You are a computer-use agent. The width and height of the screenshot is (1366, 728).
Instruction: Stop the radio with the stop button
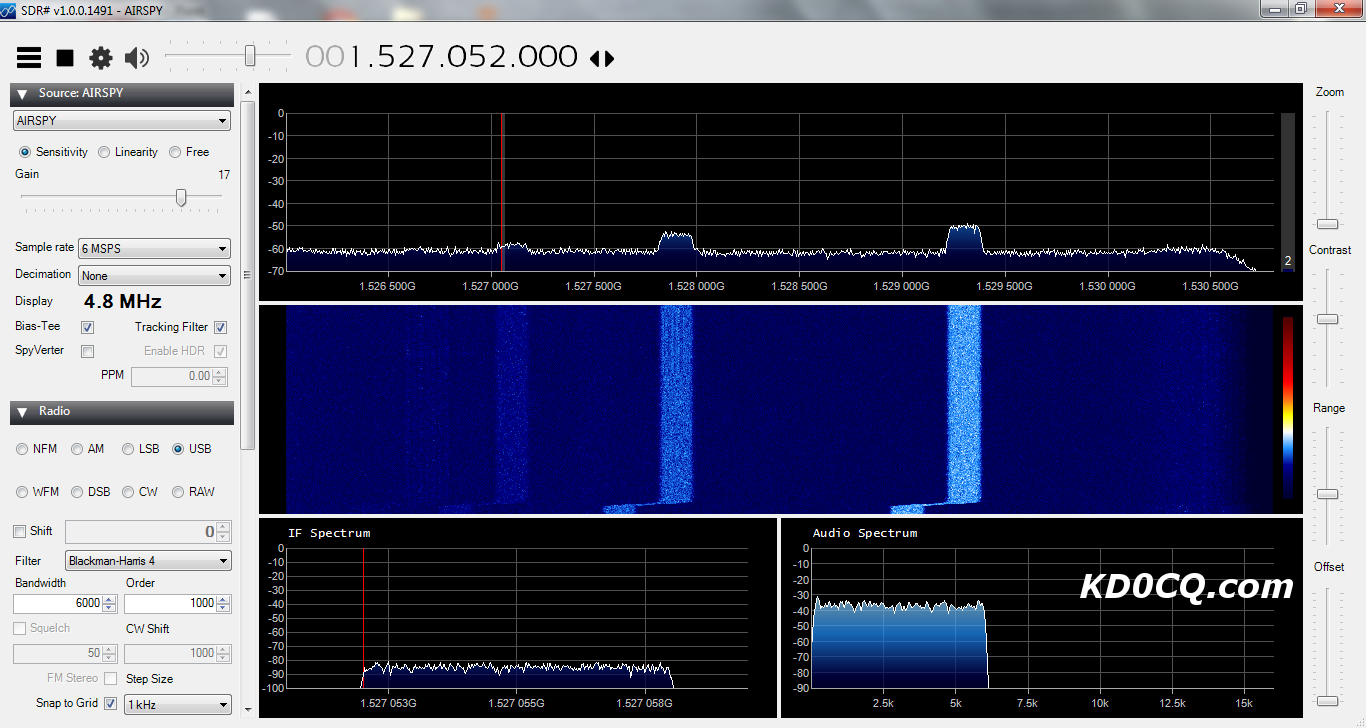pyautogui.click(x=65, y=58)
